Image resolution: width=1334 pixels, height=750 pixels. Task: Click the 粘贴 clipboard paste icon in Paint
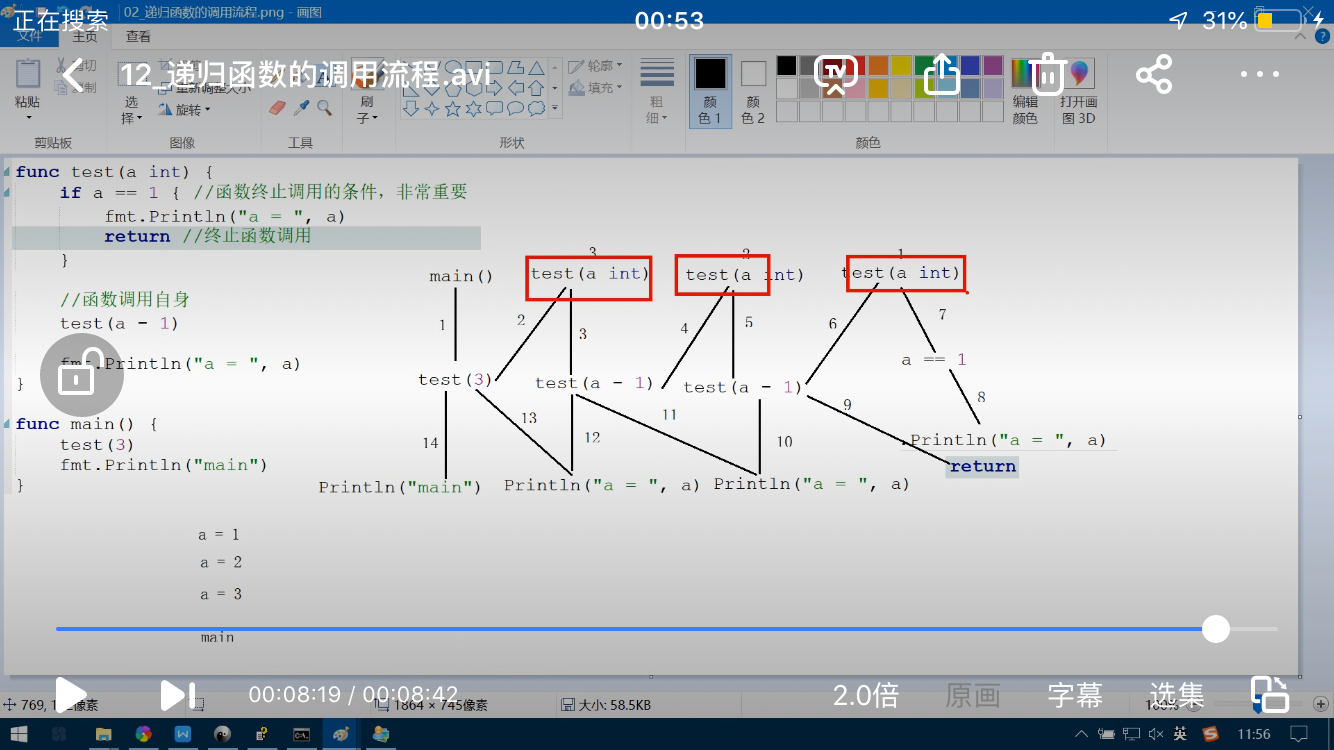click(x=28, y=73)
